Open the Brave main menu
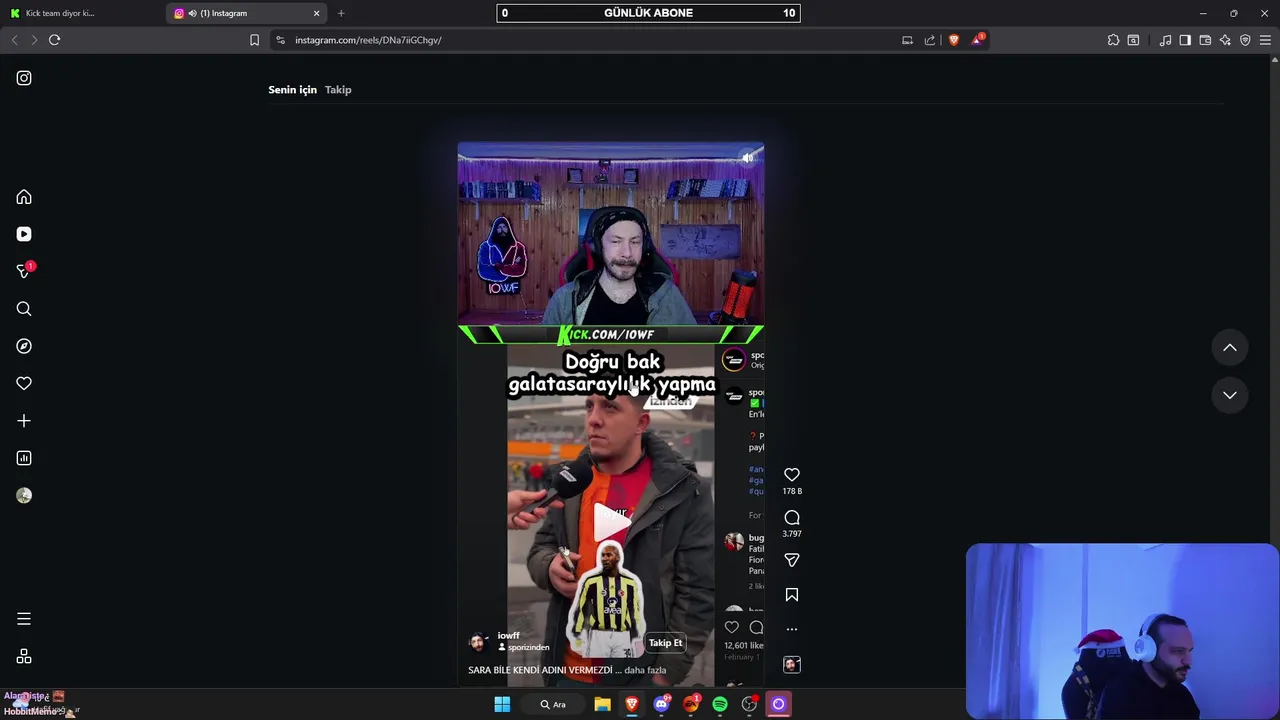 click(1265, 40)
